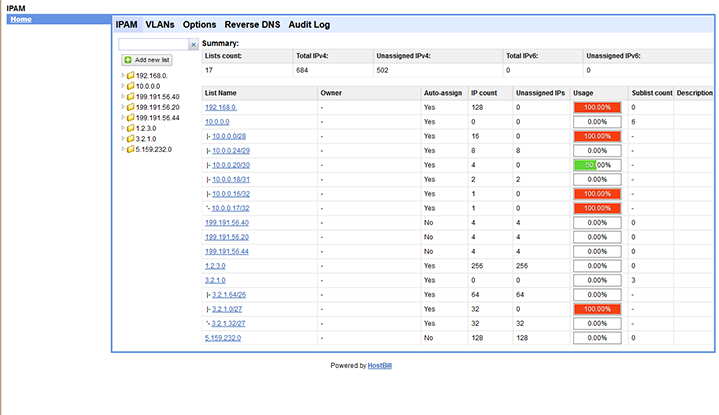The image size is (719, 415).
Task: Click the 50.00% usage bar for 10.0.0.20/30
Action: pyautogui.click(x=597, y=165)
